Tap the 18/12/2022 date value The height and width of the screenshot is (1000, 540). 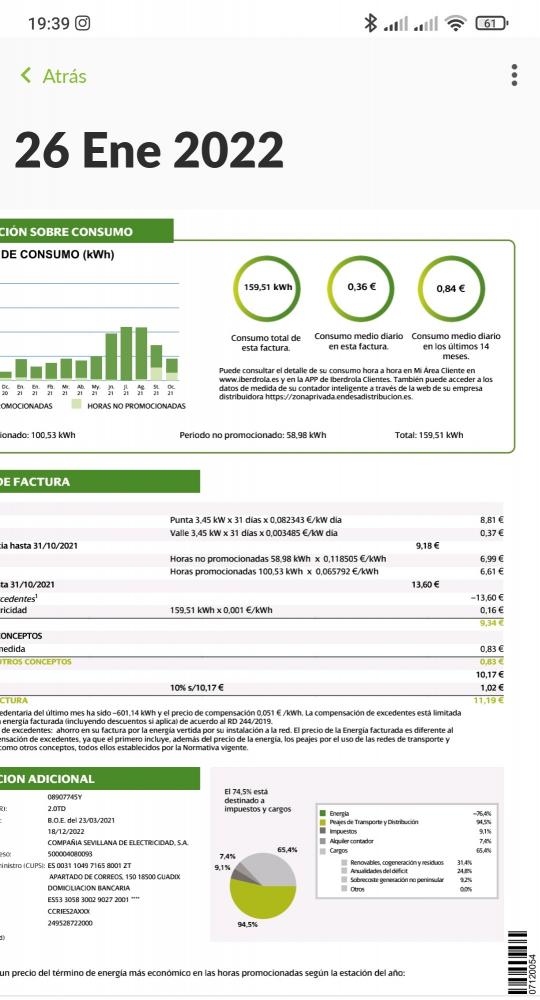[x=62, y=832]
